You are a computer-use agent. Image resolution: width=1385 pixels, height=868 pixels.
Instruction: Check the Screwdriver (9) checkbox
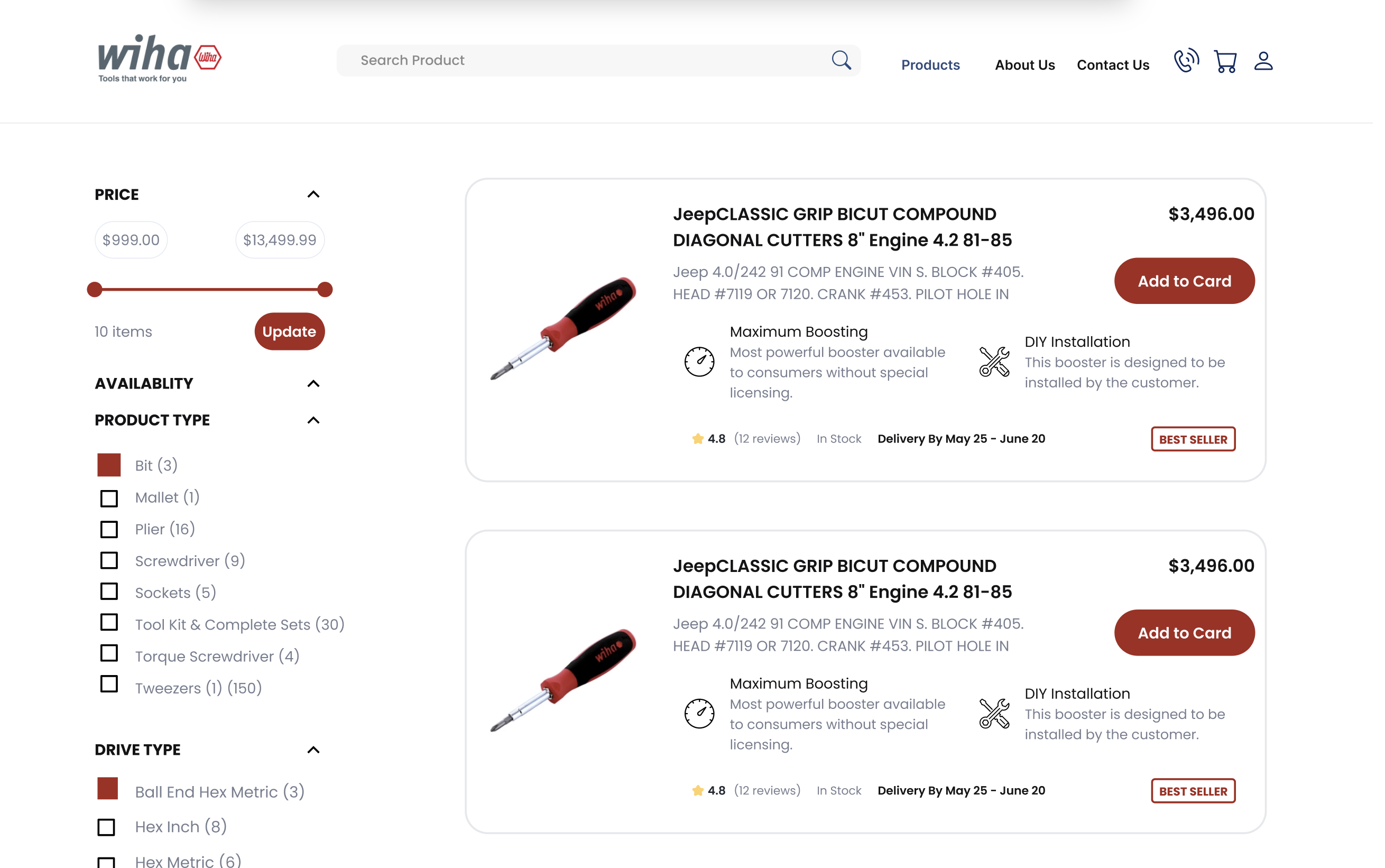tap(108, 560)
